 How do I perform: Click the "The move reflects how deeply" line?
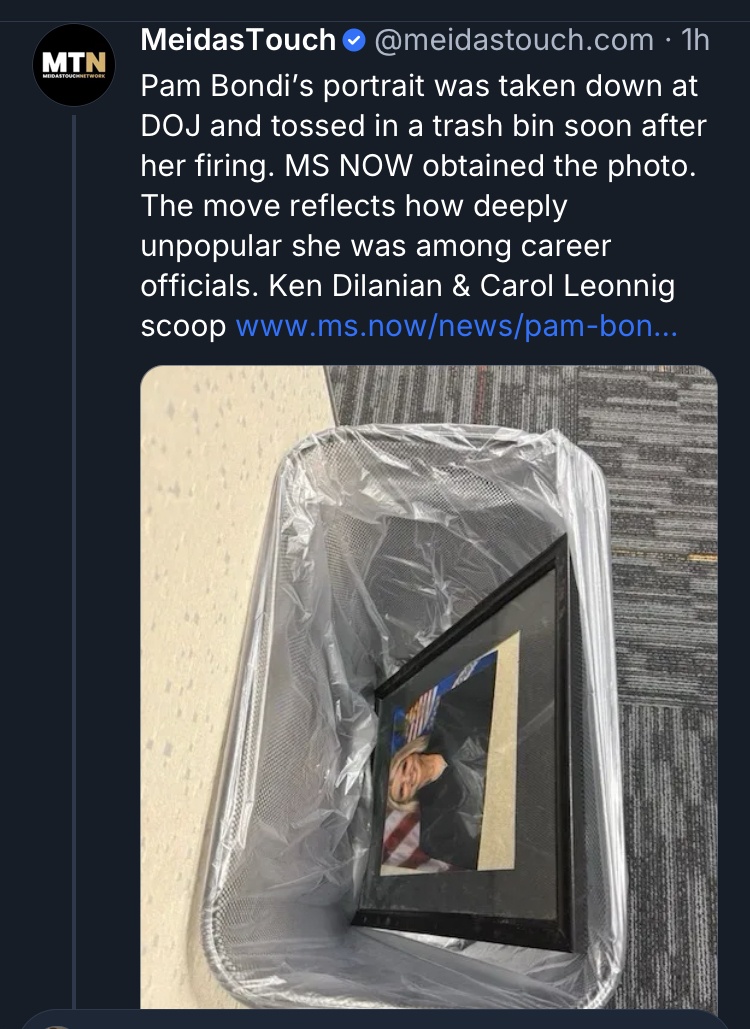[354, 206]
